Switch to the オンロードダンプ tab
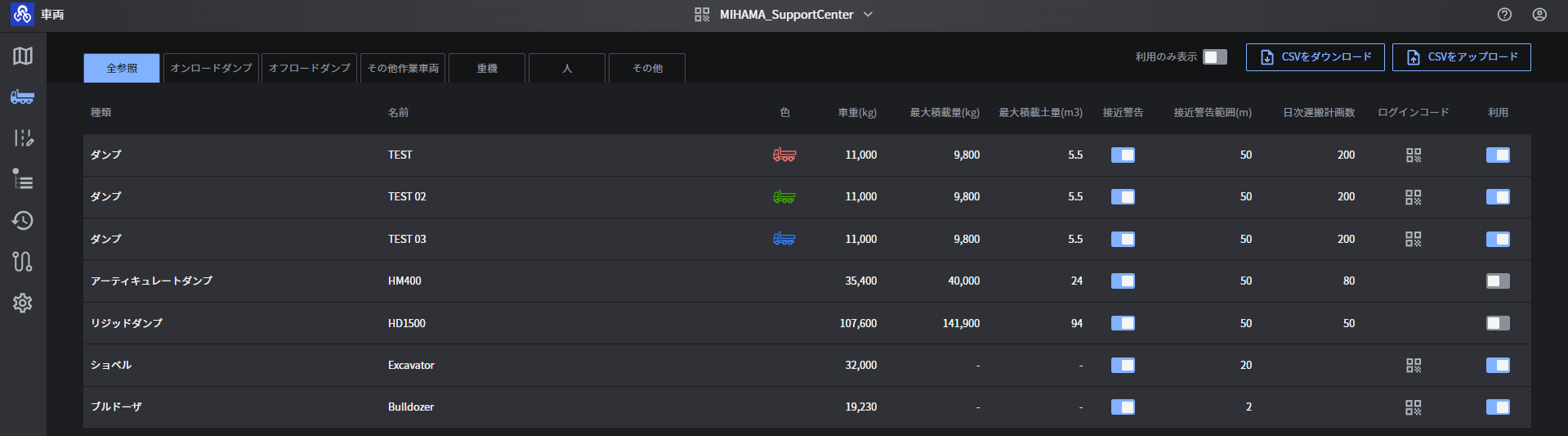Screen dimensions: 1568x436 (x=211, y=68)
